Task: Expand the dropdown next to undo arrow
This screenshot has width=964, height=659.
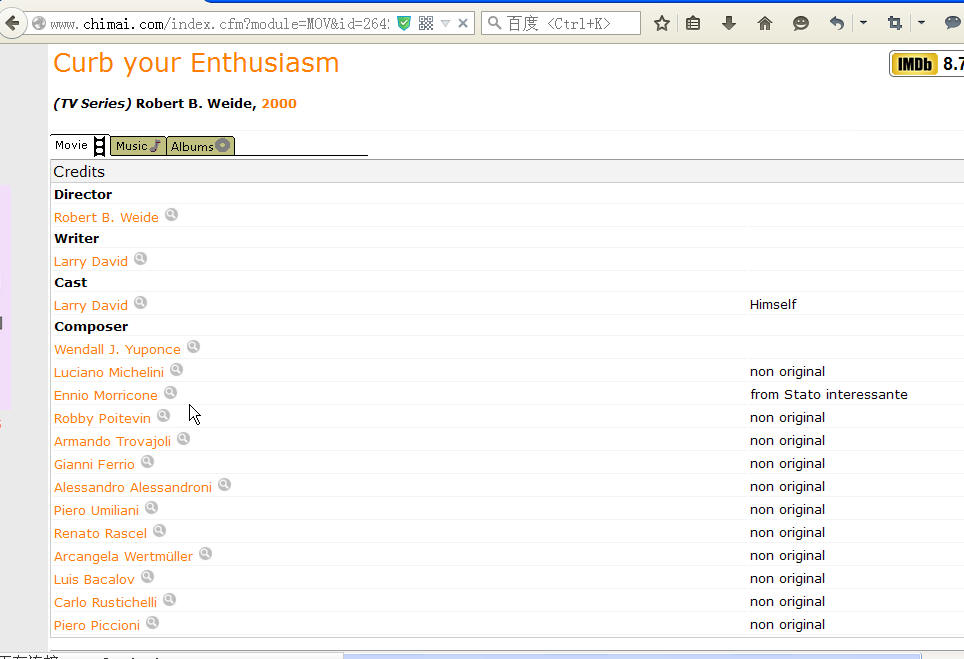Action: pyautogui.click(x=863, y=23)
